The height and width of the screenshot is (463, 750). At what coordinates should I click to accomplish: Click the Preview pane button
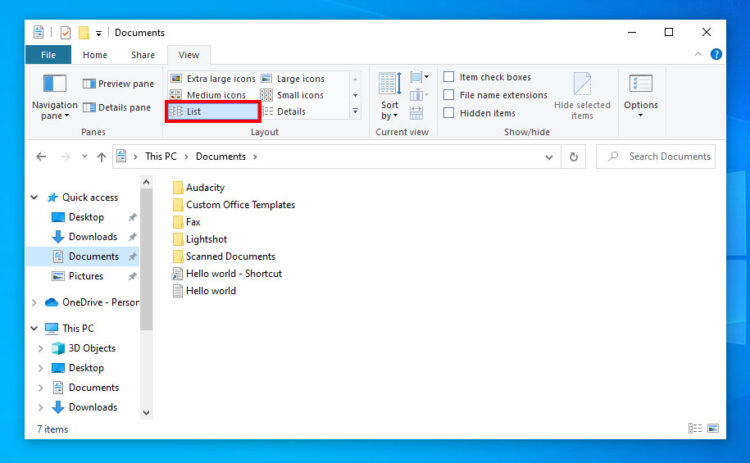pyautogui.click(x=118, y=84)
